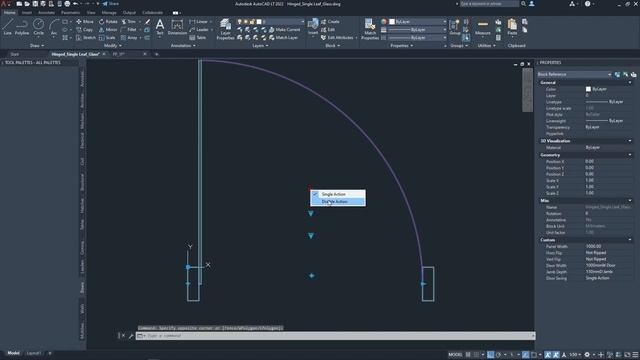Click the Trim tool

coord(129,22)
